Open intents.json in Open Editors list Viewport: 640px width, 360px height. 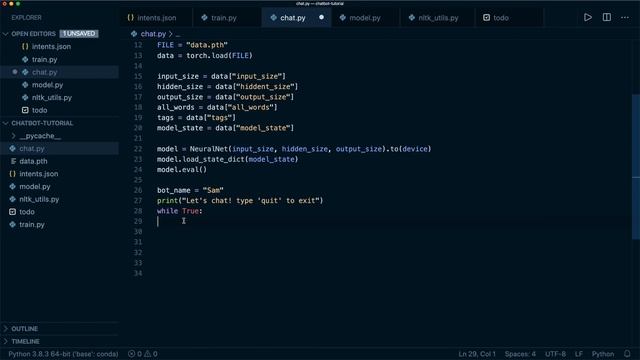[51, 47]
